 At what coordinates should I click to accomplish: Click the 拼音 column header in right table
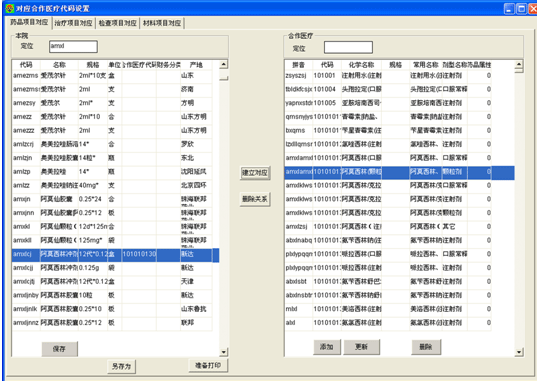(x=298, y=64)
